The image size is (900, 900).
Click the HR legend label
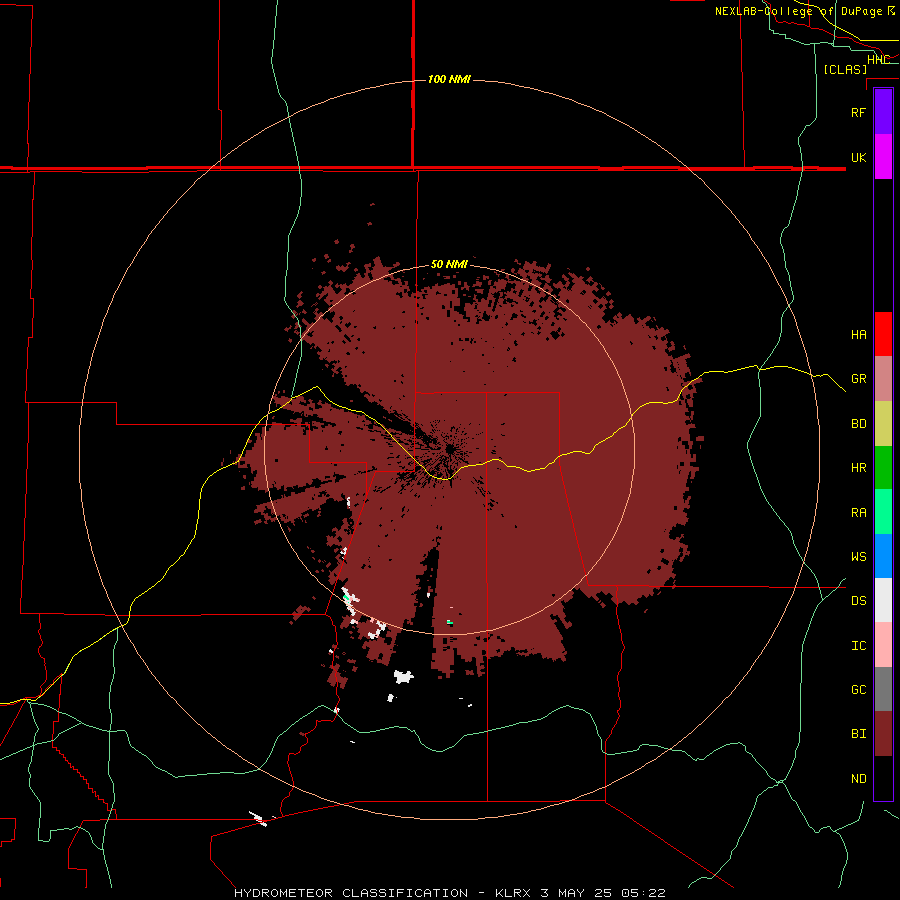(858, 468)
